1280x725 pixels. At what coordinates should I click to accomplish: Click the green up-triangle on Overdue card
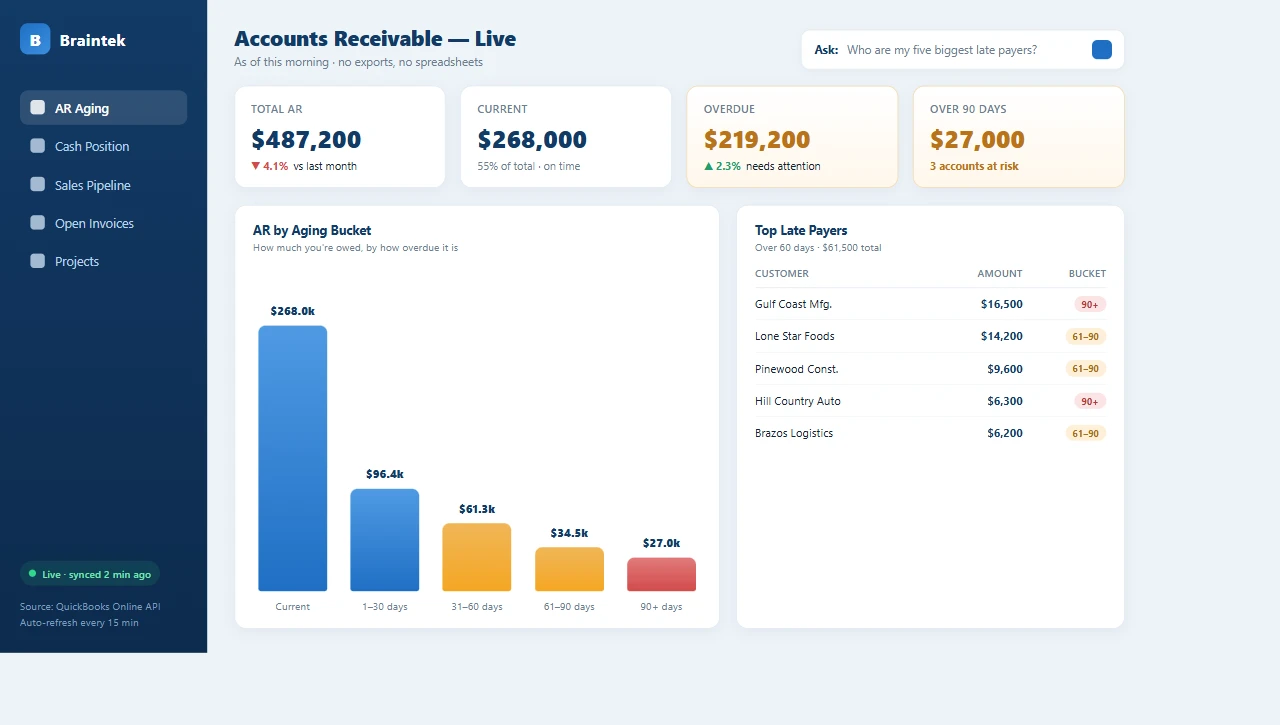pyautogui.click(x=709, y=166)
